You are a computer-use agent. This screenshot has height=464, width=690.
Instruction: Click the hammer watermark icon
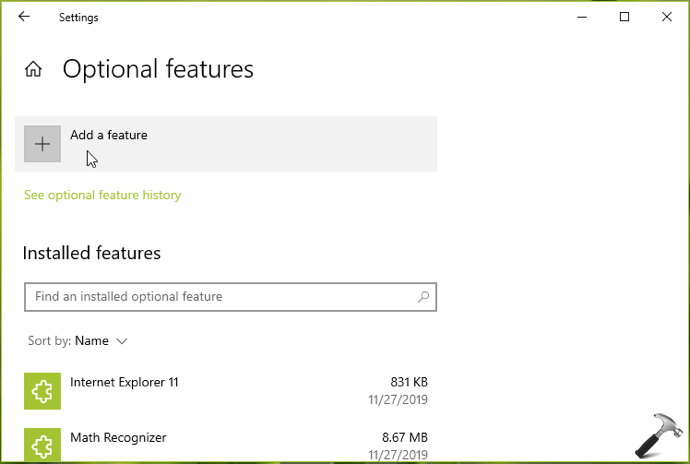coord(659,435)
